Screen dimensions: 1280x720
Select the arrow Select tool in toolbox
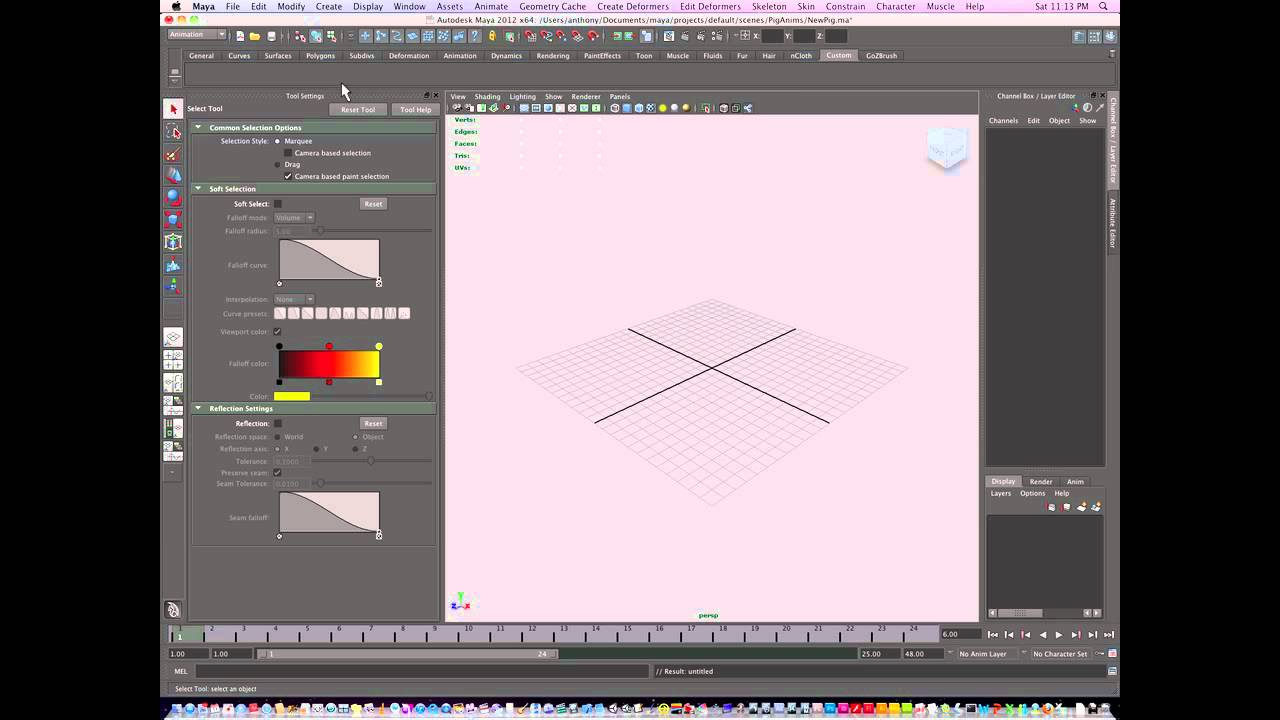tap(173, 109)
